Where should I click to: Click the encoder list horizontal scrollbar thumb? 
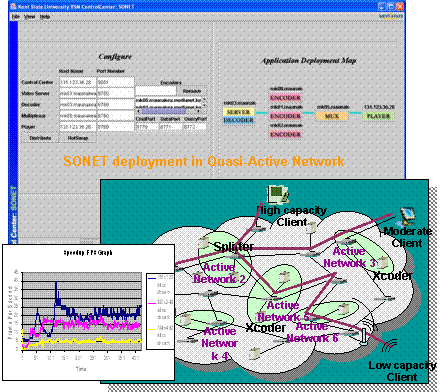(x=163, y=111)
